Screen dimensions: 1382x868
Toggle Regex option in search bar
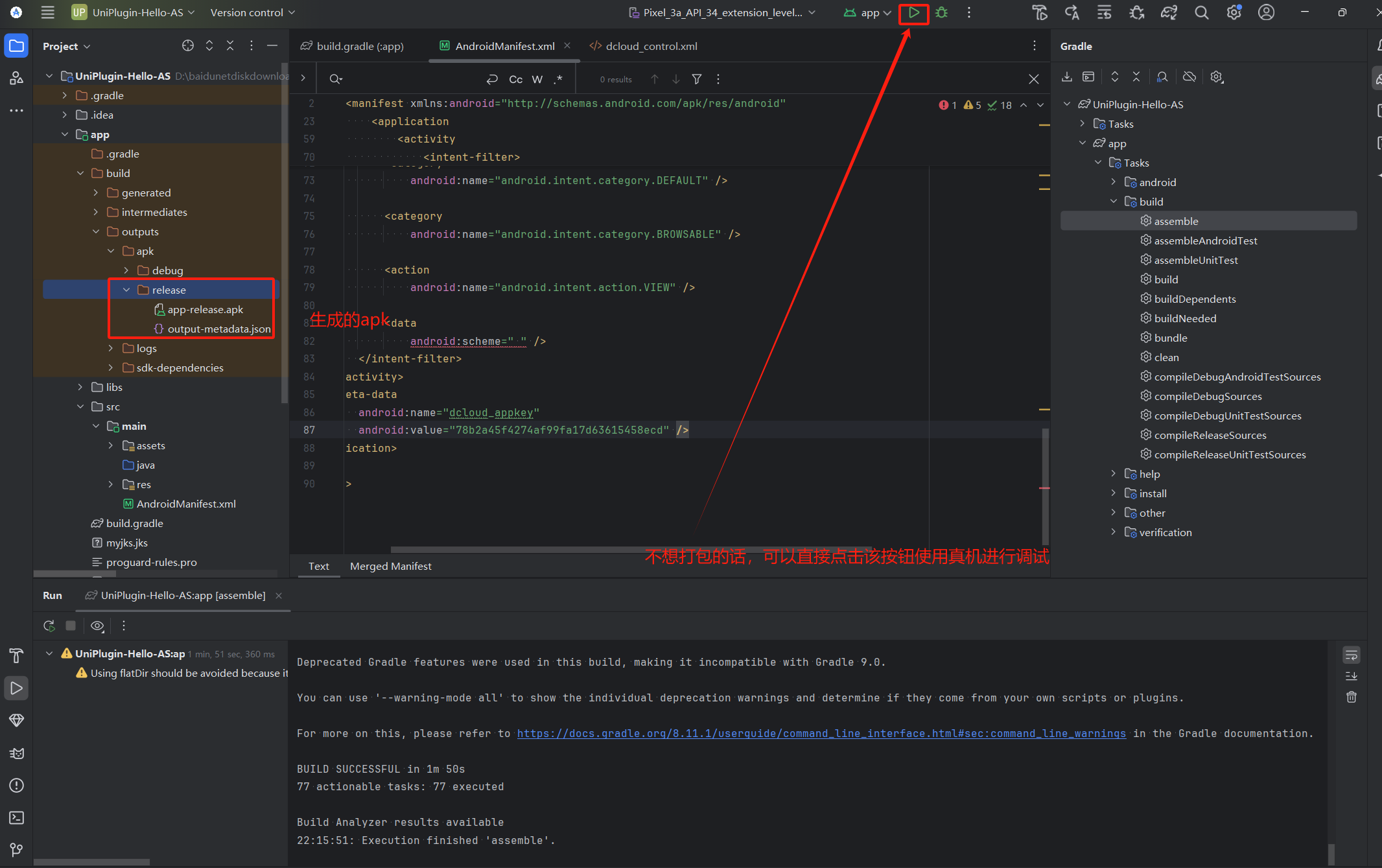pos(558,79)
